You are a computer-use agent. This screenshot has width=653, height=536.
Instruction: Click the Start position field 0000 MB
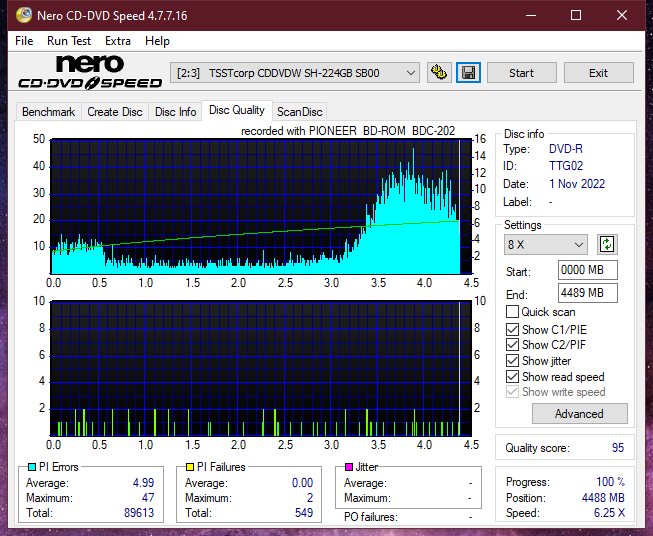(x=587, y=270)
